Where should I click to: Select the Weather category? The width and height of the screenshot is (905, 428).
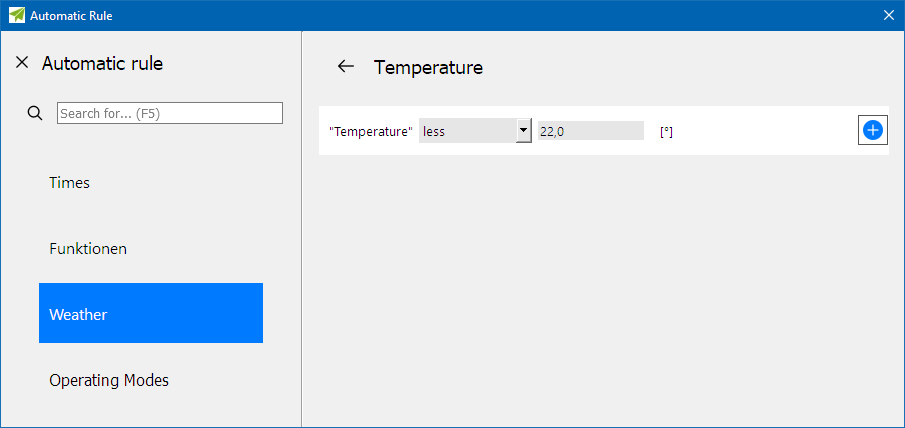point(151,313)
